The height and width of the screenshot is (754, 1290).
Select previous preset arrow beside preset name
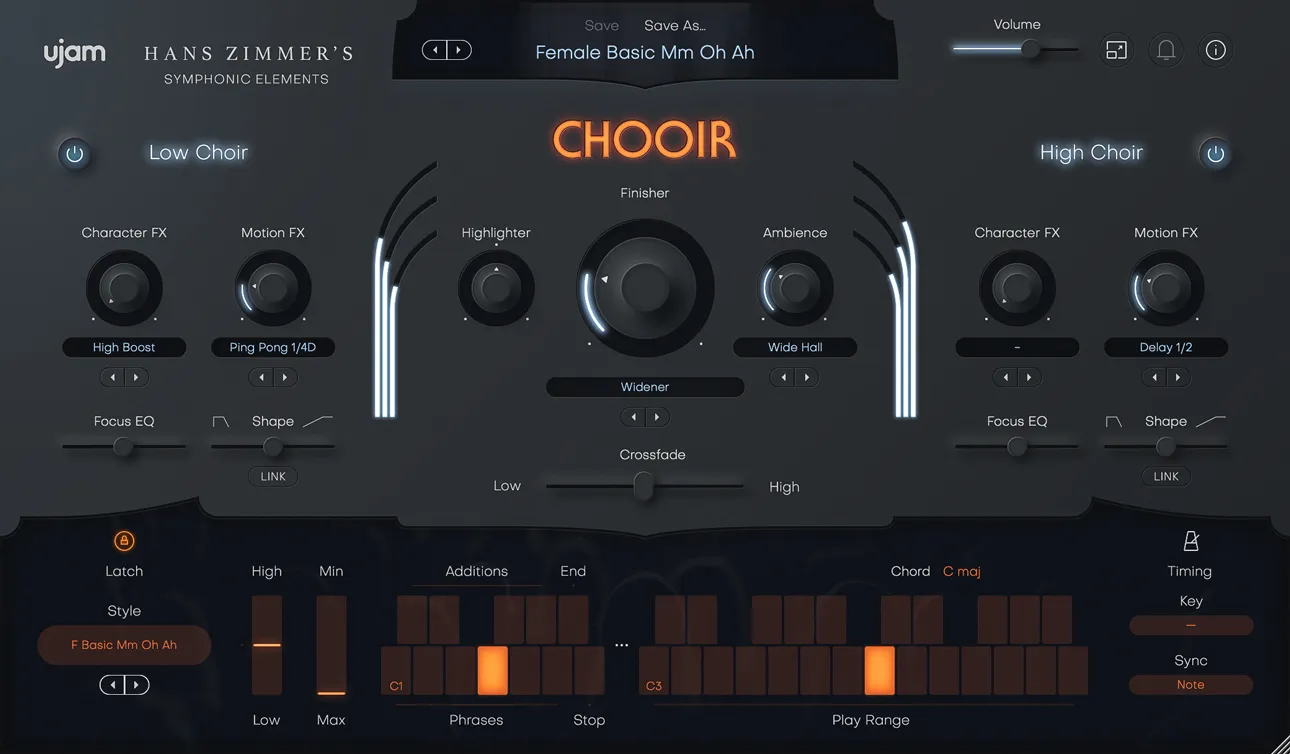click(435, 50)
